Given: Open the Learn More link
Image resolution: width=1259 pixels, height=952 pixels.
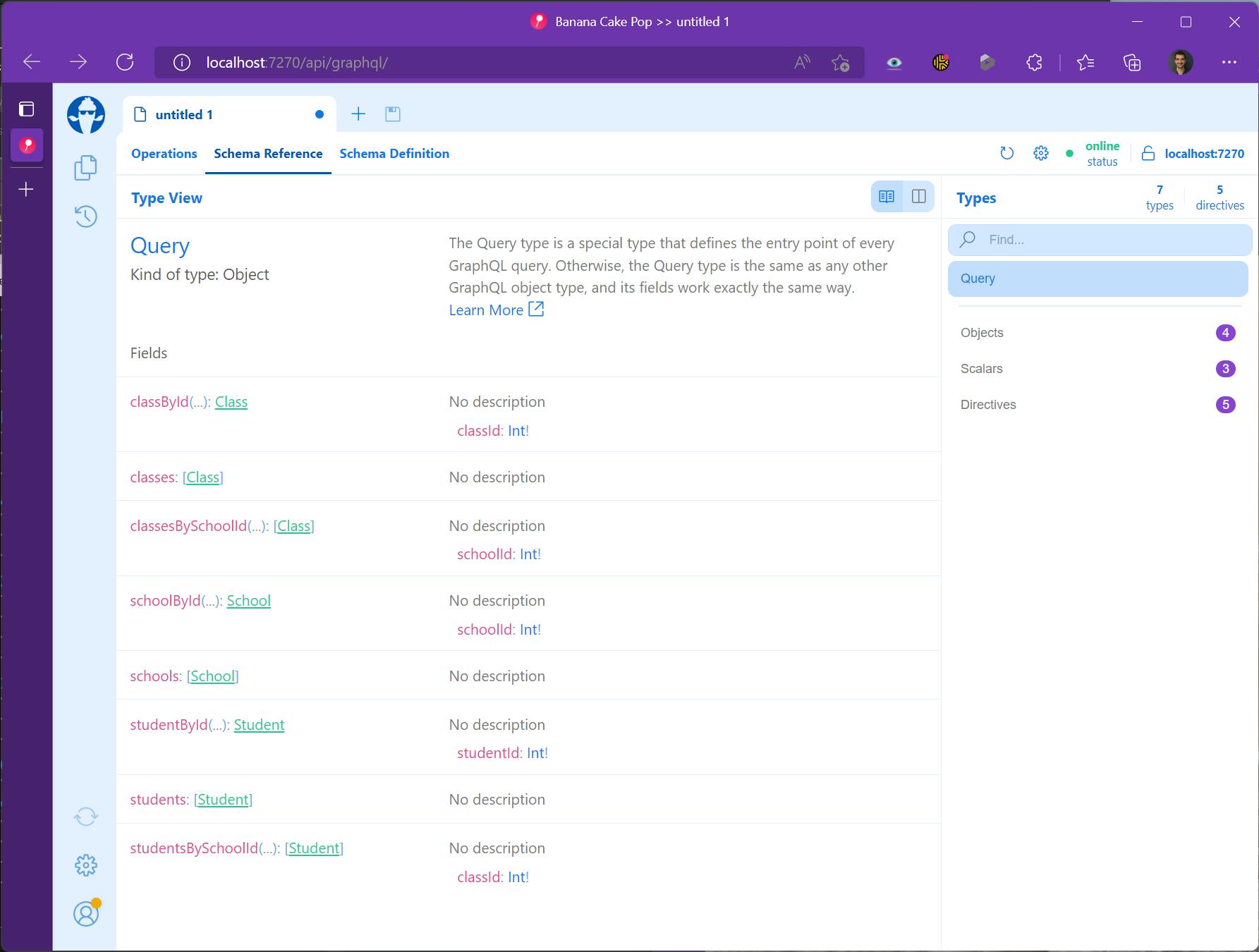Looking at the screenshot, I should 497,310.
